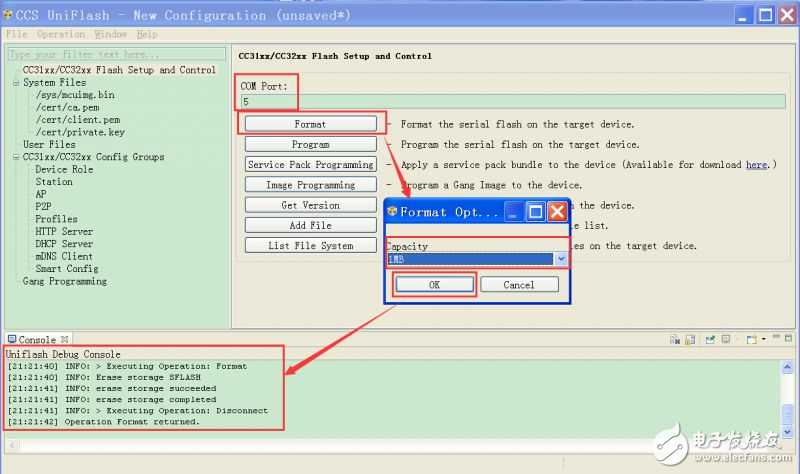Screen dimensions: 800x474
Task: Minimize the Console panel
Action: (x=776, y=338)
